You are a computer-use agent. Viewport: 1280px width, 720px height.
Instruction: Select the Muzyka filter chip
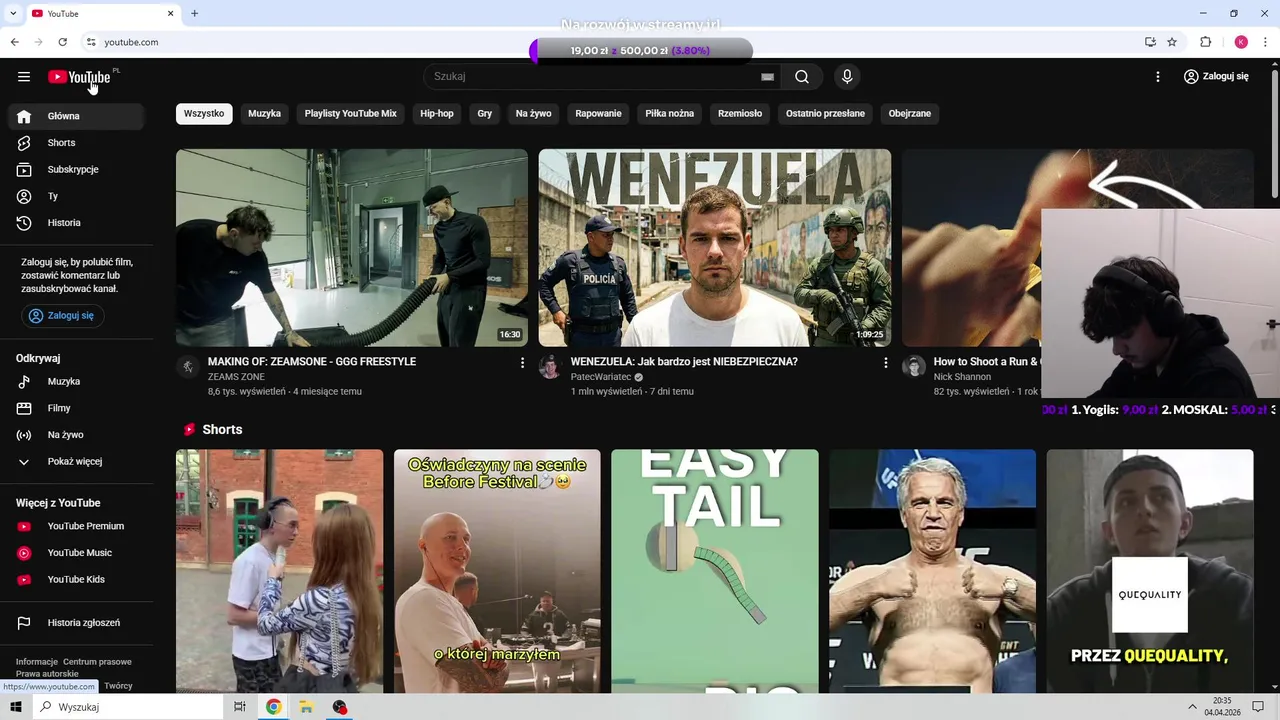(x=264, y=114)
